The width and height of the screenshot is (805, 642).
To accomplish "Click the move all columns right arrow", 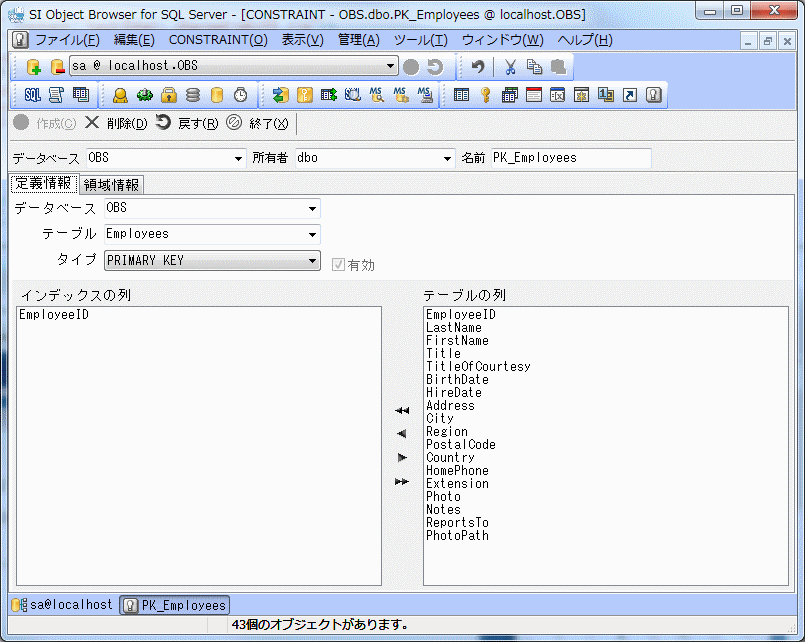I will click(x=402, y=482).
